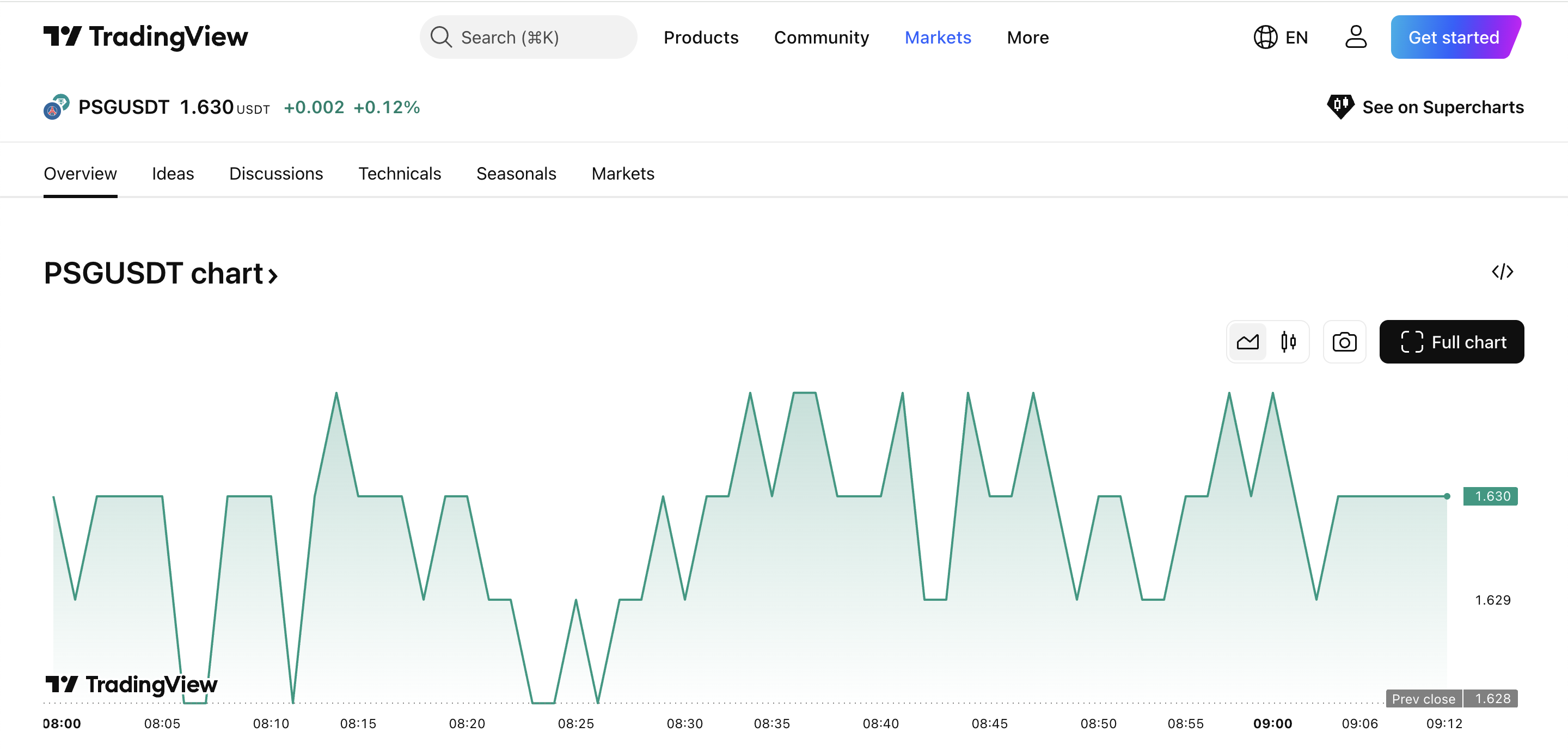Screen dimensions: 1568x751
Task: Click the TradingView logo in header
Action: click(145, 37)
